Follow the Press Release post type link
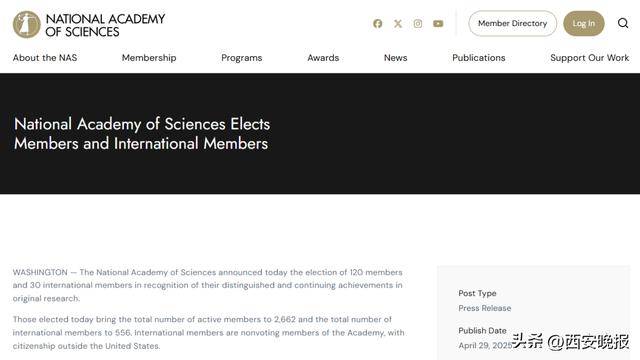The width and height of the screenshot is (640, 360). coord(484,308)
